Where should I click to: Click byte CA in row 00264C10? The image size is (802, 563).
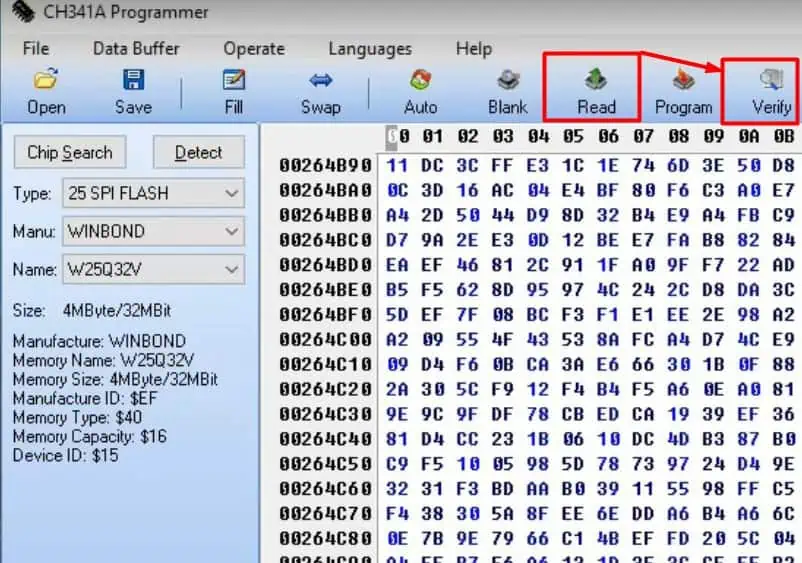[538, 365]
